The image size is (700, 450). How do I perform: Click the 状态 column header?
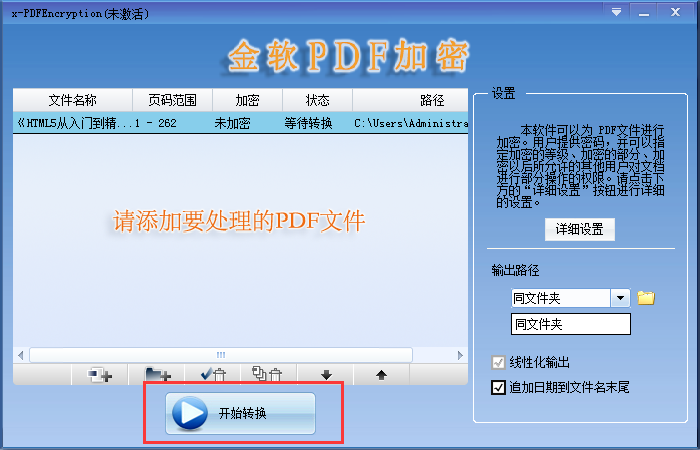(x=317, y=100)
